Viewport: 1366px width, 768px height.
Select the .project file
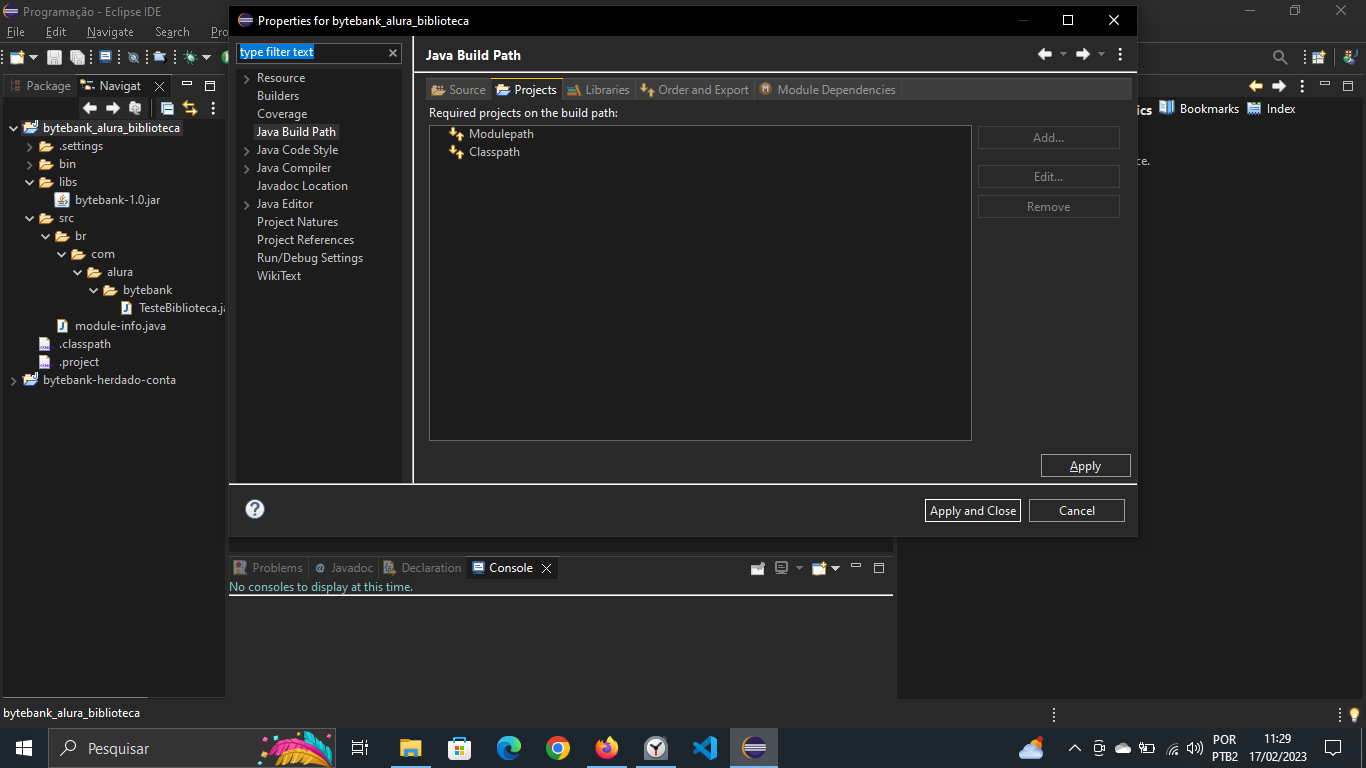pos(69,362)
